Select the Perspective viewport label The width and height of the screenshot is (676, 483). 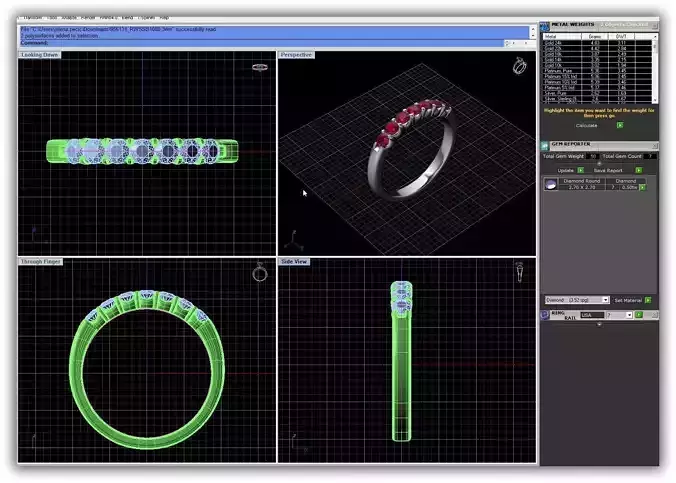[296, 55]
